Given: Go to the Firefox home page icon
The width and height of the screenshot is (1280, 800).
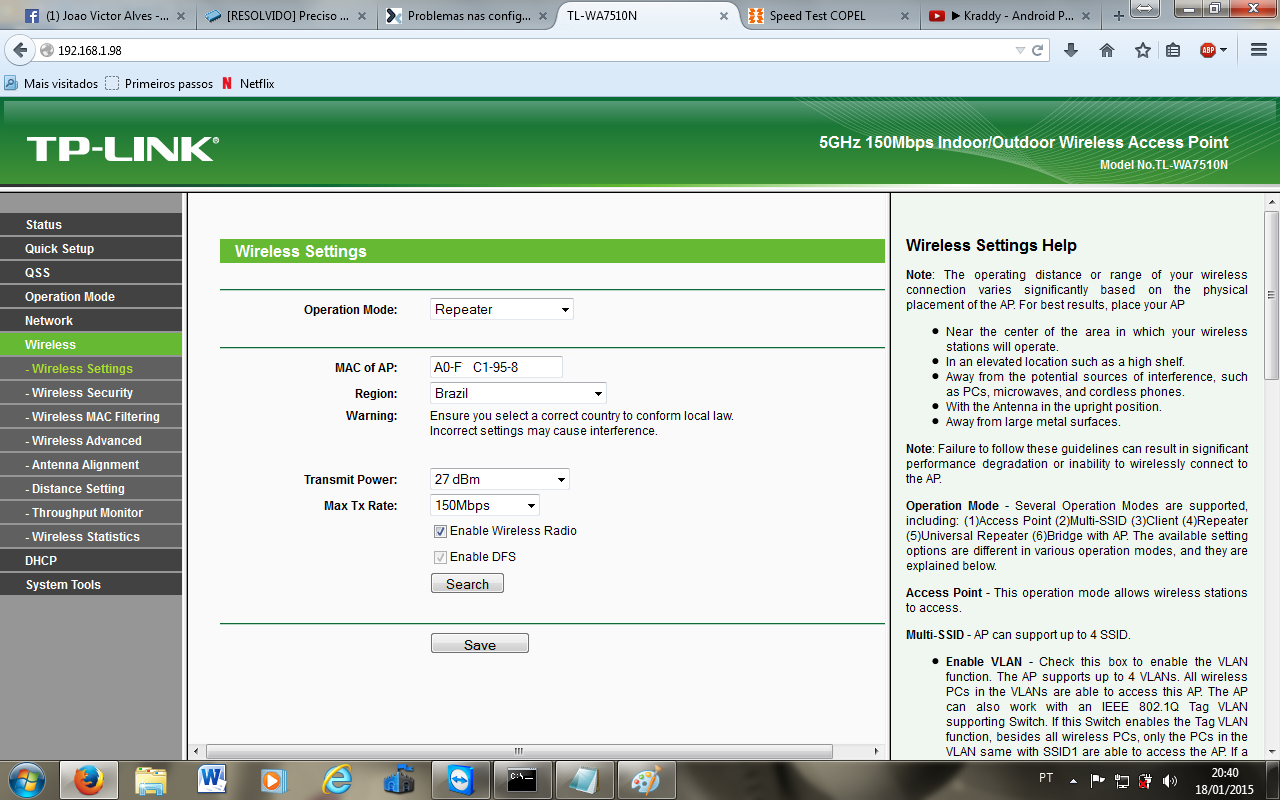Looking at the screenshot, I should [x=1107, y=50].
